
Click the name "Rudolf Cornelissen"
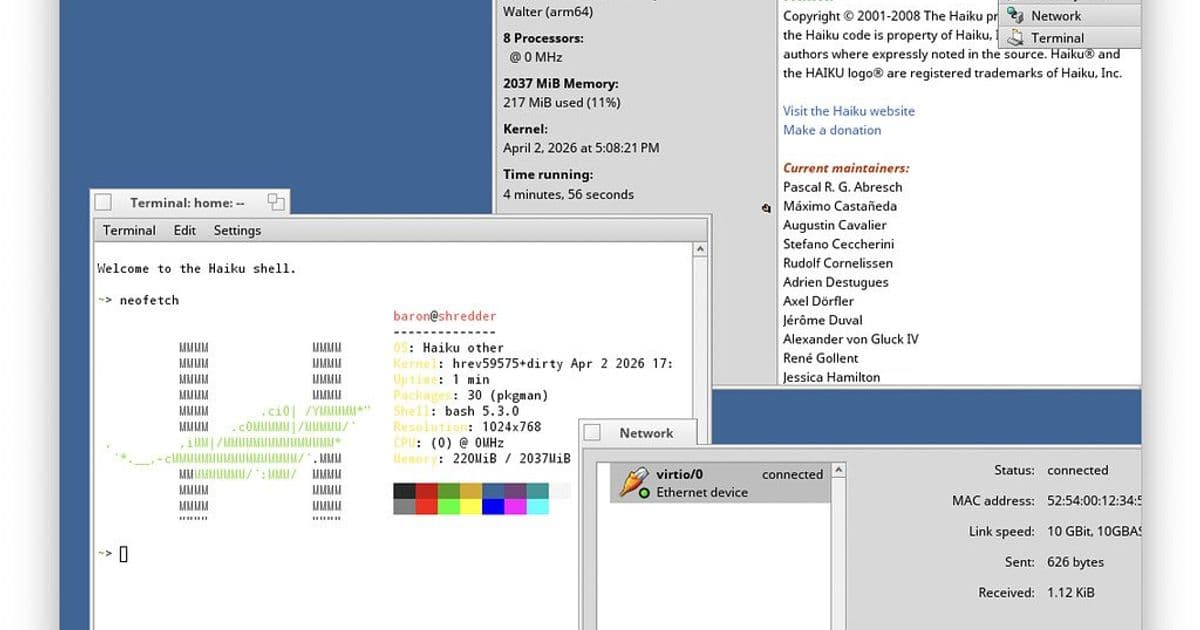click(x=838, y=263)
